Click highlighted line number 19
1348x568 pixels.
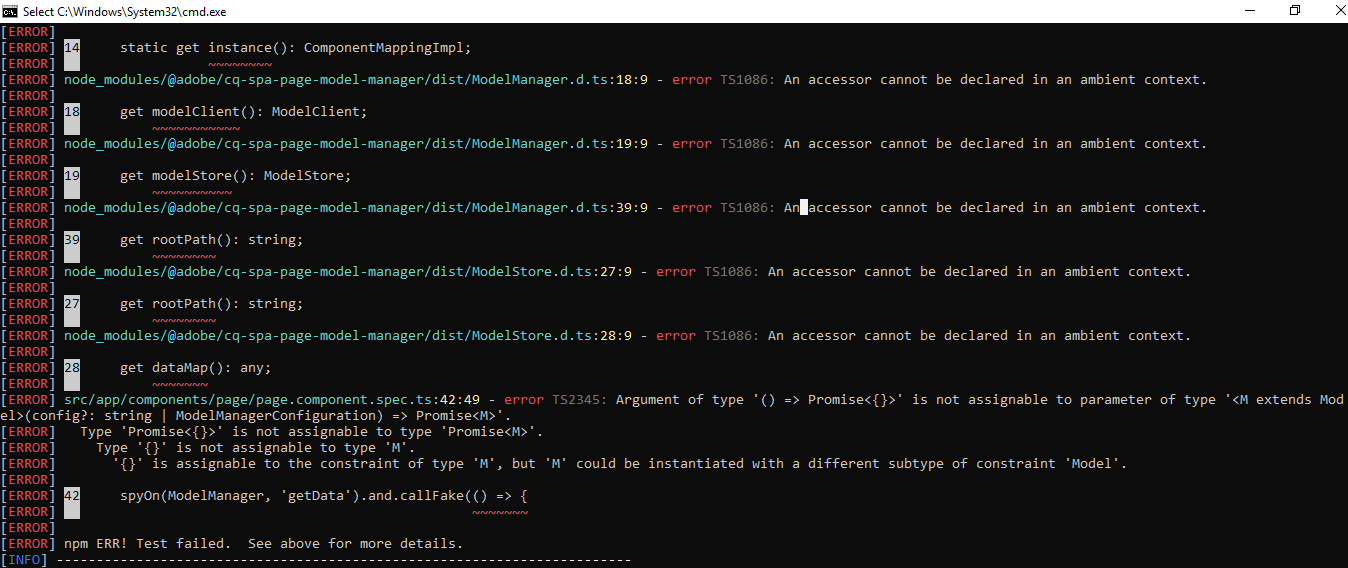point(72,176)
